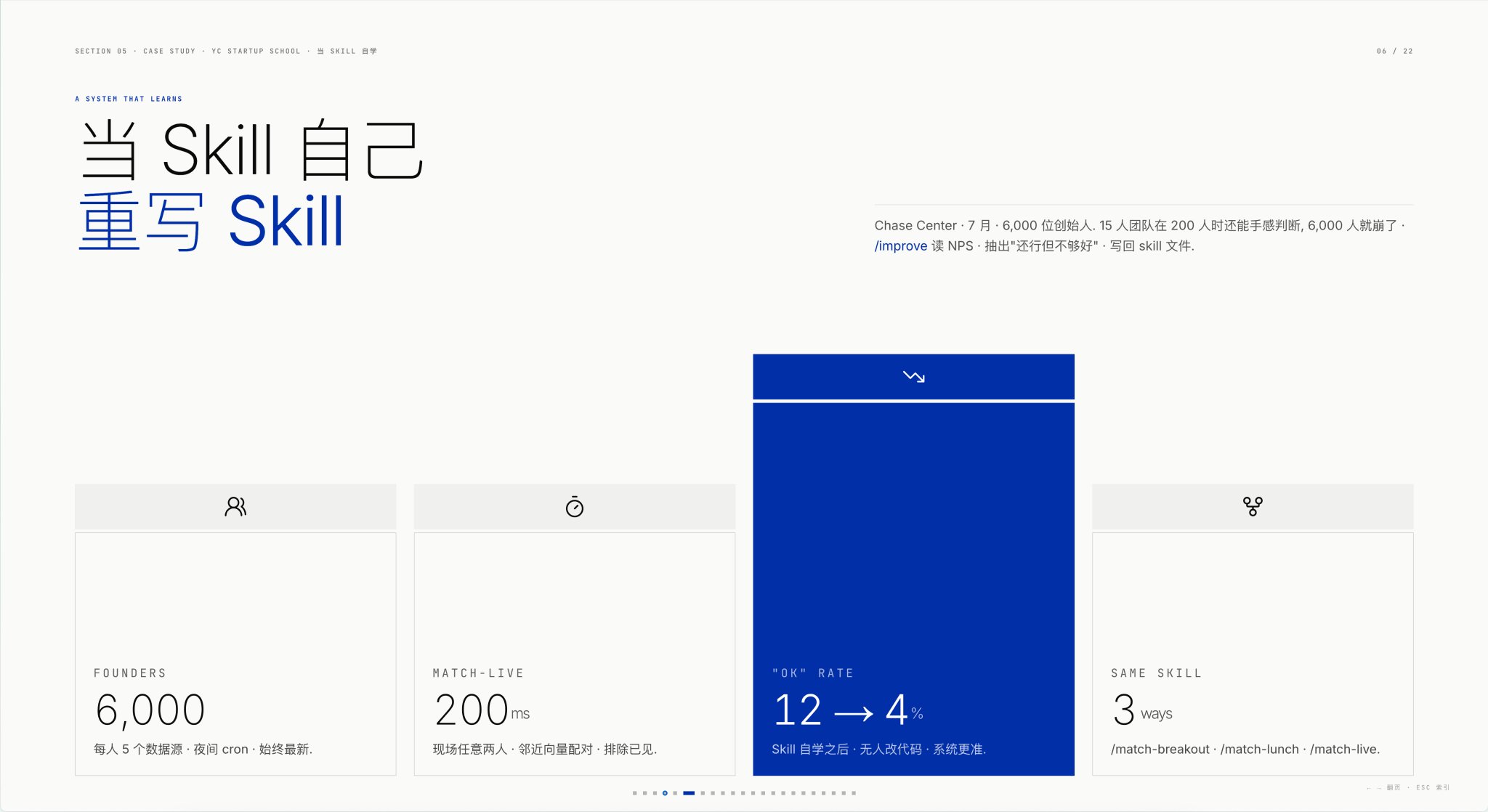This screenshot has width=1488, height=812.
Task: Click YC STARTUP SCHOOL in the breadcrumb
Action: point(256,51)
